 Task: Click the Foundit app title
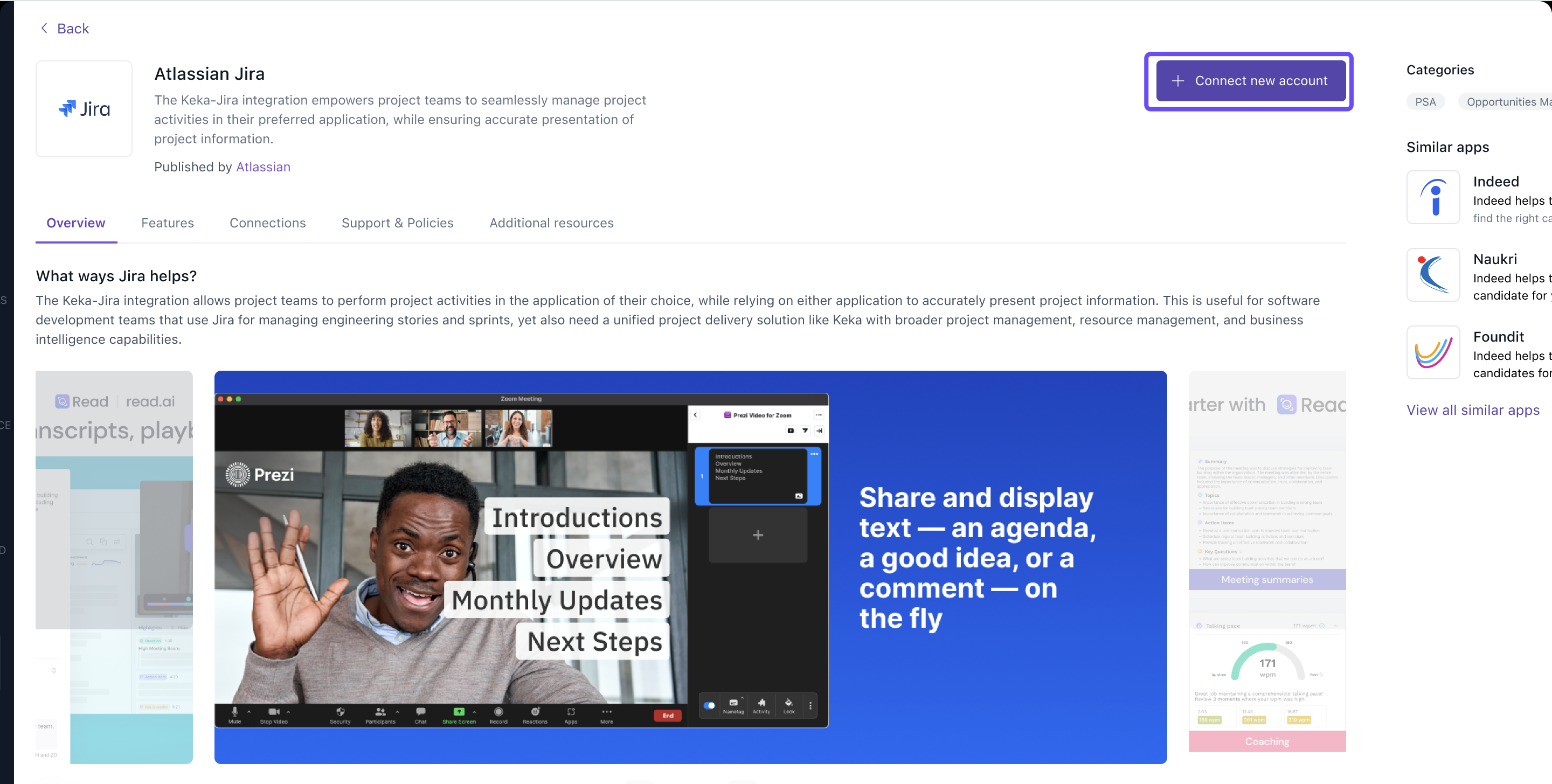(1498, 337)
